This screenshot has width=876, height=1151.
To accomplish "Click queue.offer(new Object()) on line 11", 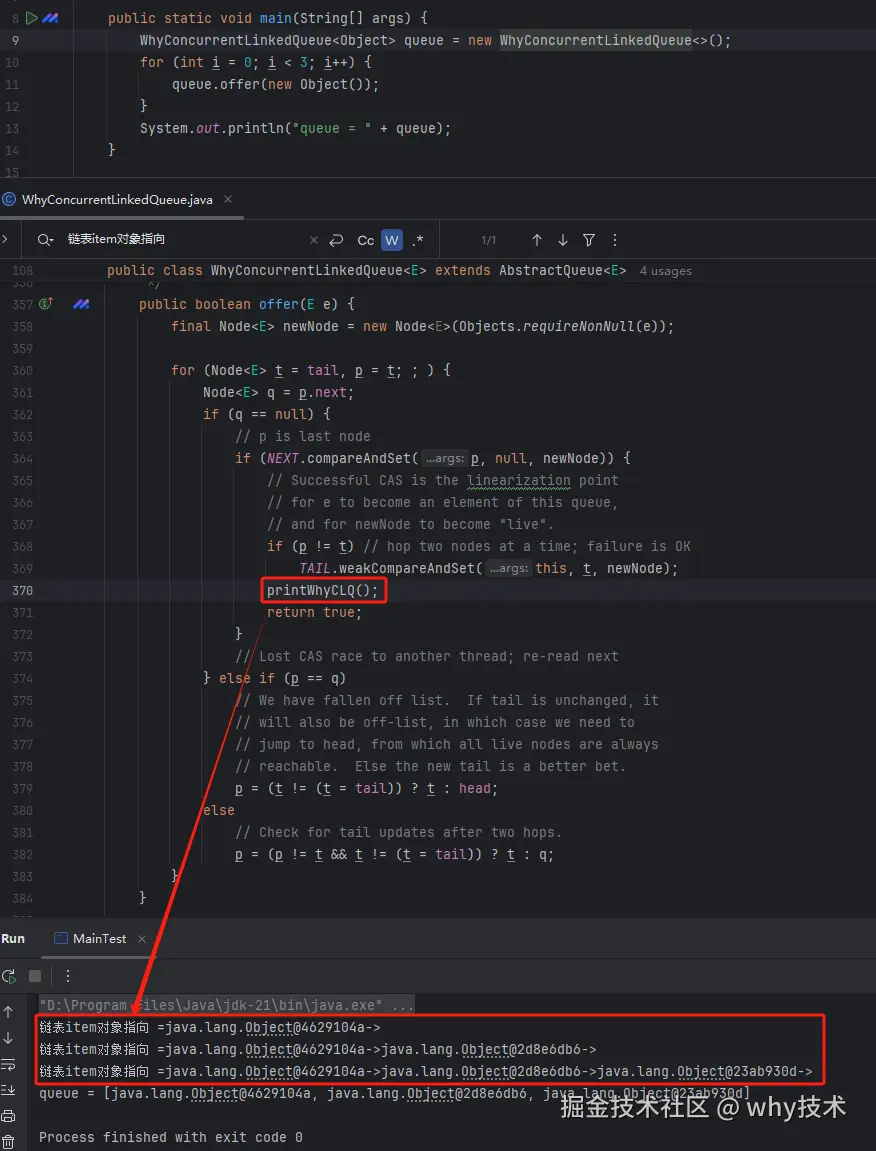I will click(x=275, y=84).
